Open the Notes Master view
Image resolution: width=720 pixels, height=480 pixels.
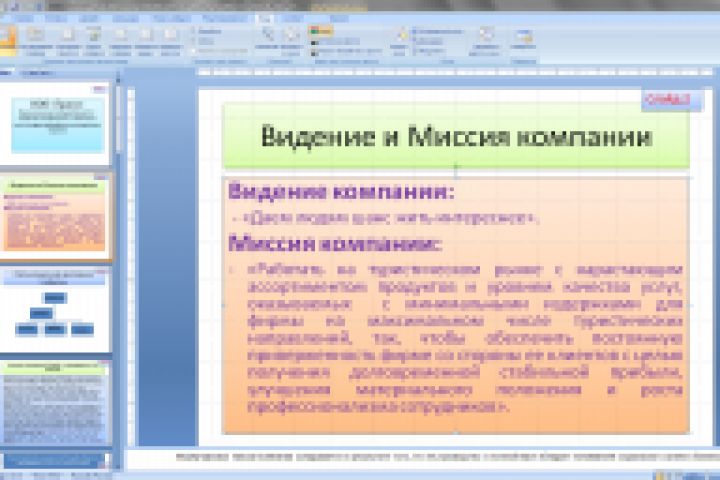[170, 40]
